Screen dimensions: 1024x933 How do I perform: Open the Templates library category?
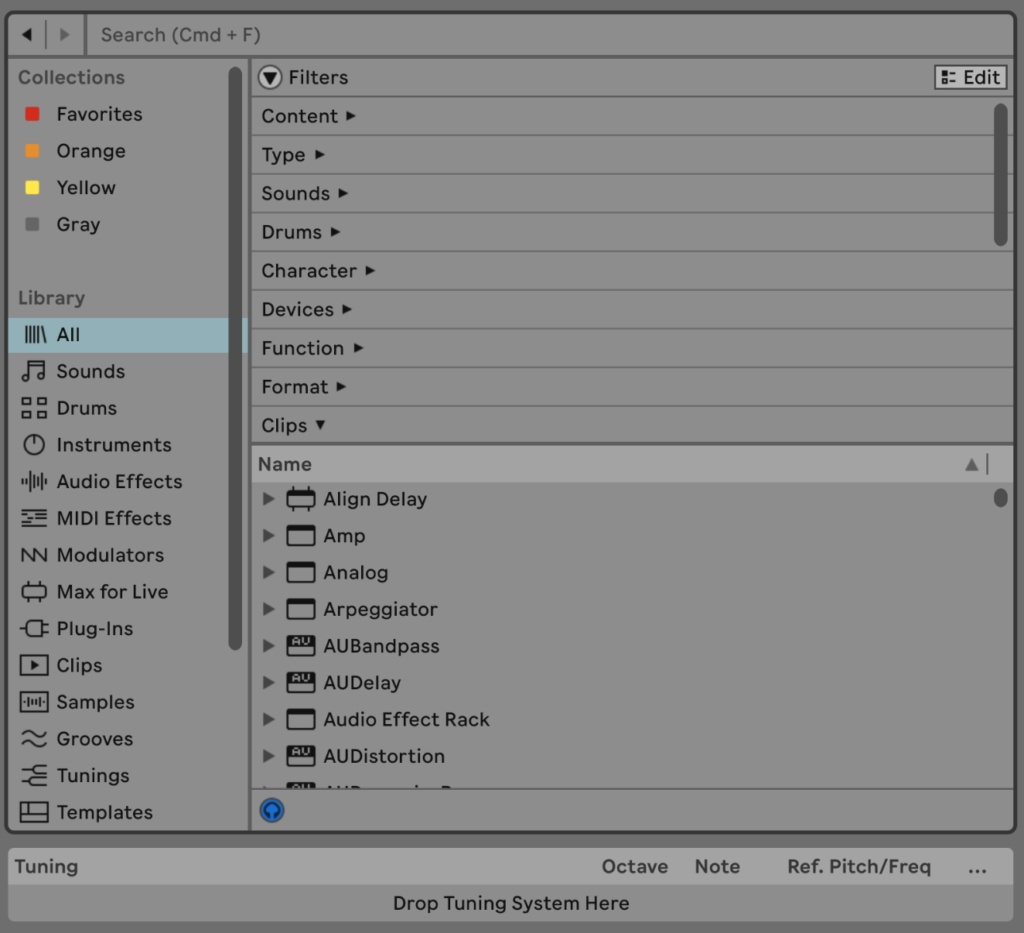(104, 812)
